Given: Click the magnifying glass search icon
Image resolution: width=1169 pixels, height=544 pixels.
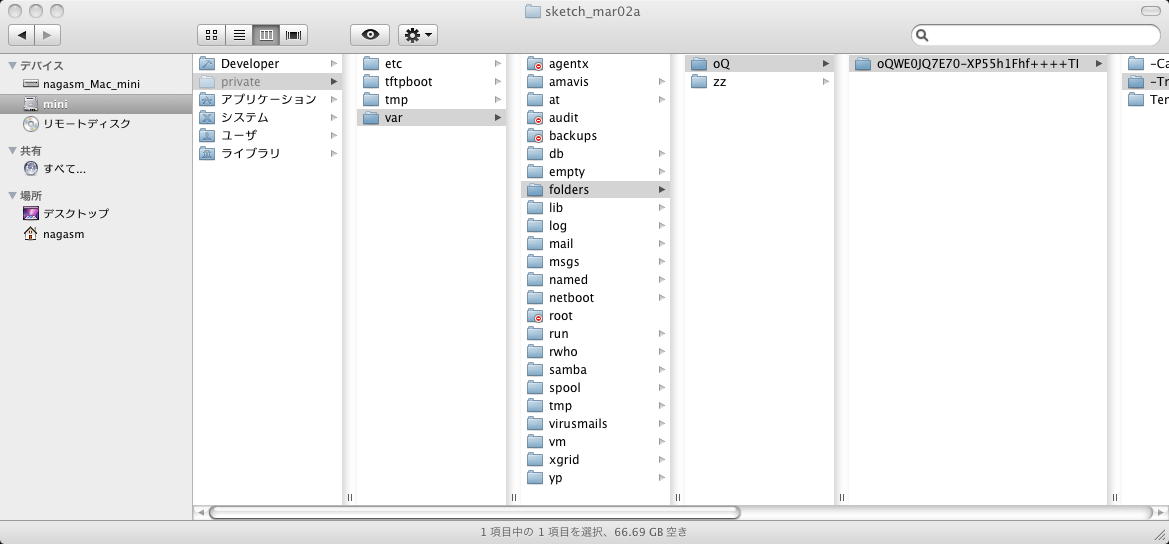Looking at the screenshot, I should point(922,35).
